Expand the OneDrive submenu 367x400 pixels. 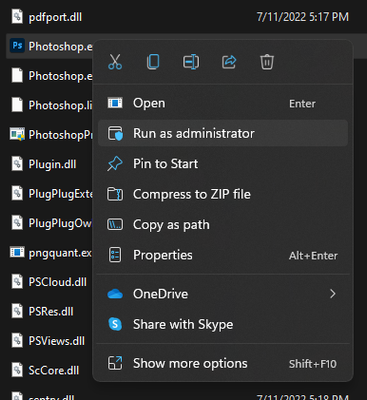coord(223,294)
